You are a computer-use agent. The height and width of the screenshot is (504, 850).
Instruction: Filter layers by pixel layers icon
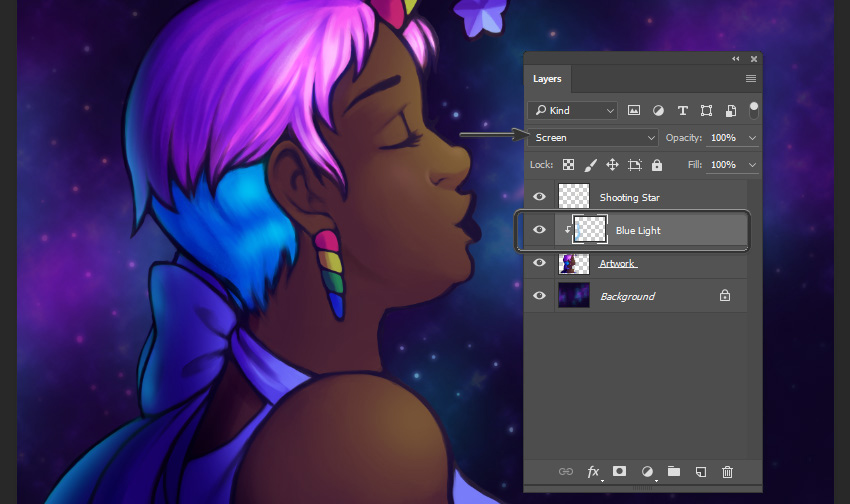tap(634, 111)
